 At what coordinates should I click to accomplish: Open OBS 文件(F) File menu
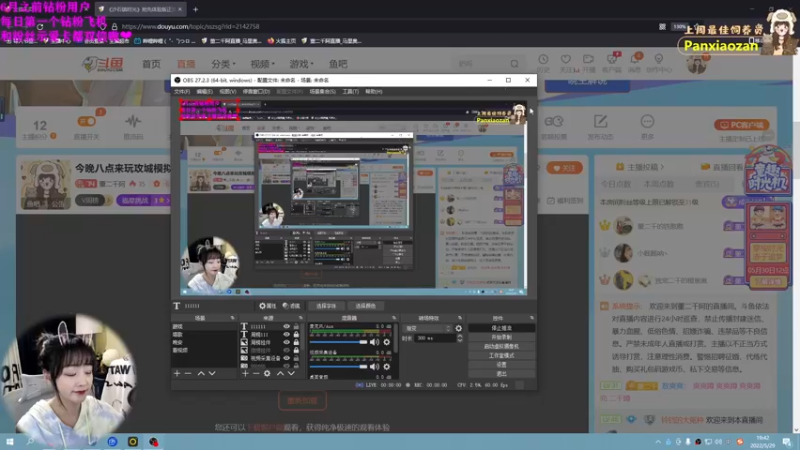point(182,91)
